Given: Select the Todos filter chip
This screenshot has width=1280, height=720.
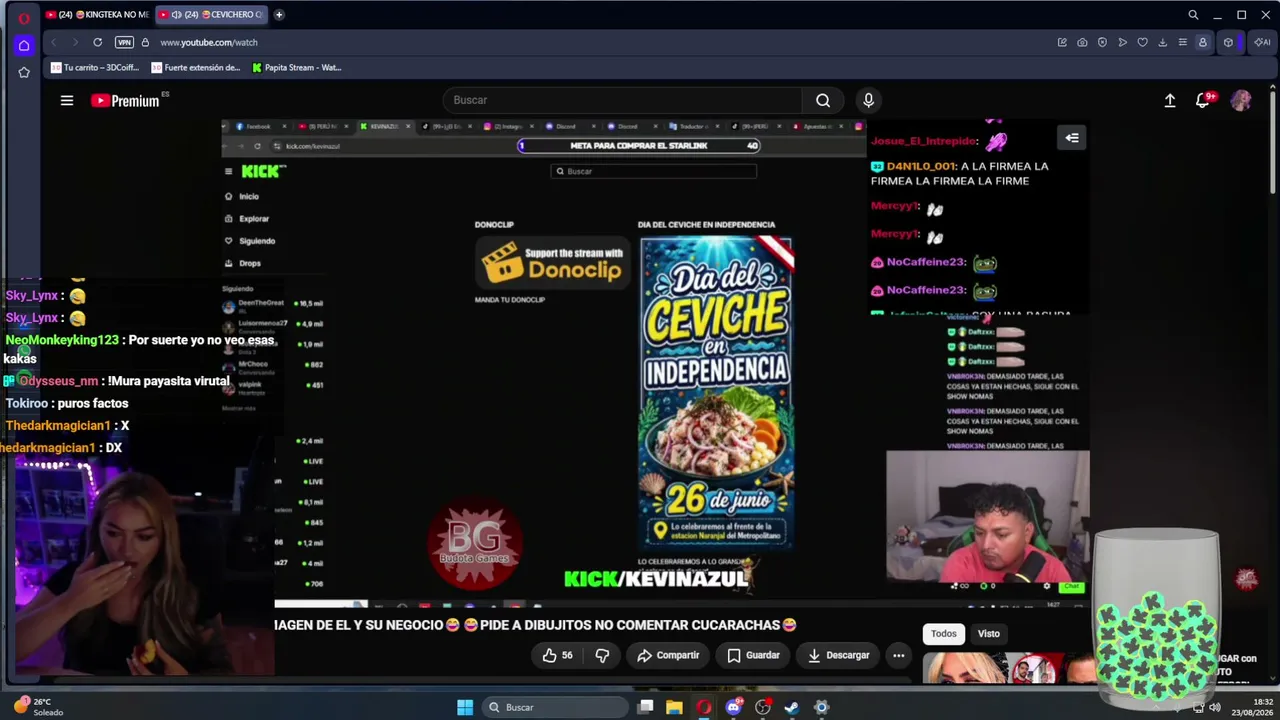Looking at the screenshot, I should 944,633.
